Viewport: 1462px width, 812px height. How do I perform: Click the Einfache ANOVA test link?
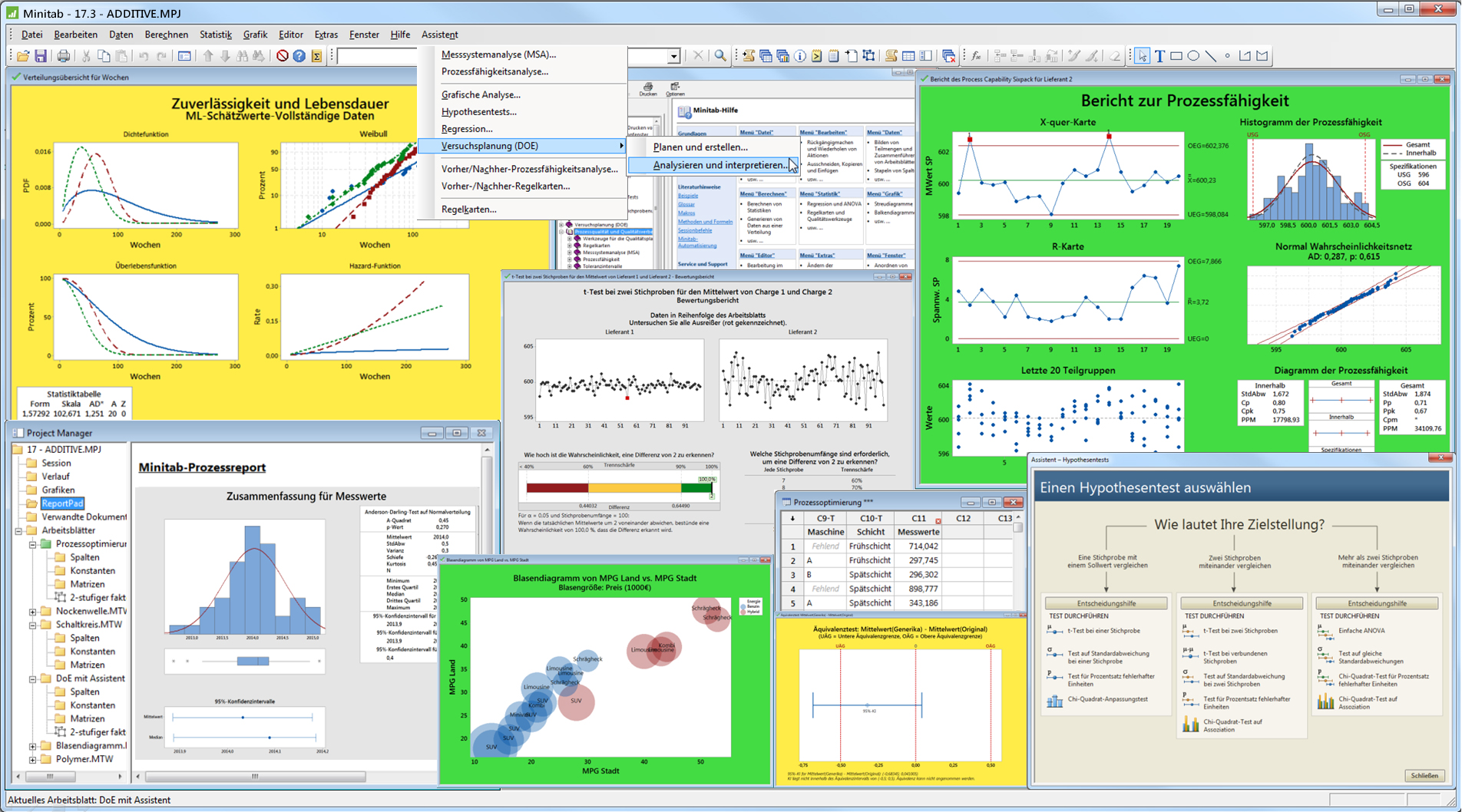(x=1361, y=631)
